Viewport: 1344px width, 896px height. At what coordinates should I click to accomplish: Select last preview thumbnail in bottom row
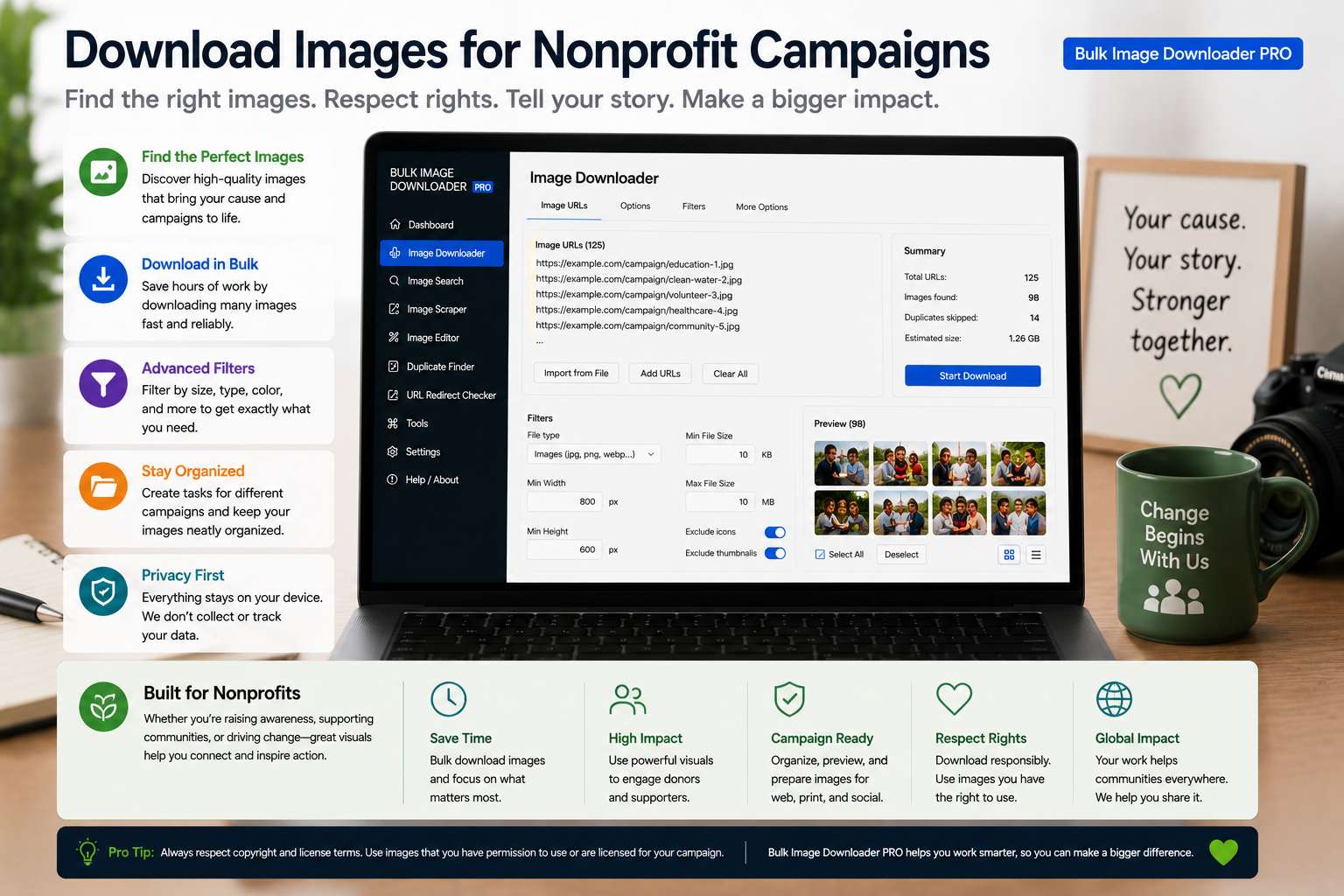click(1018, 513)
